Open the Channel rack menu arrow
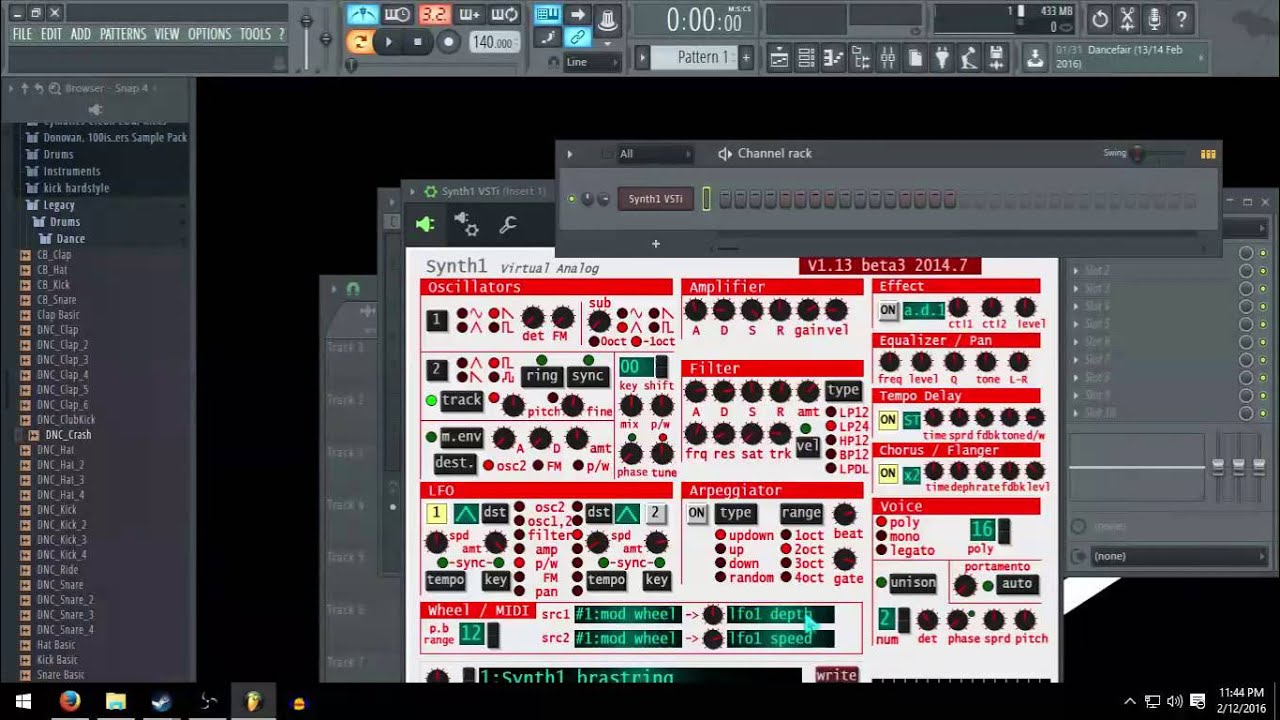 (x=570, y=154)
